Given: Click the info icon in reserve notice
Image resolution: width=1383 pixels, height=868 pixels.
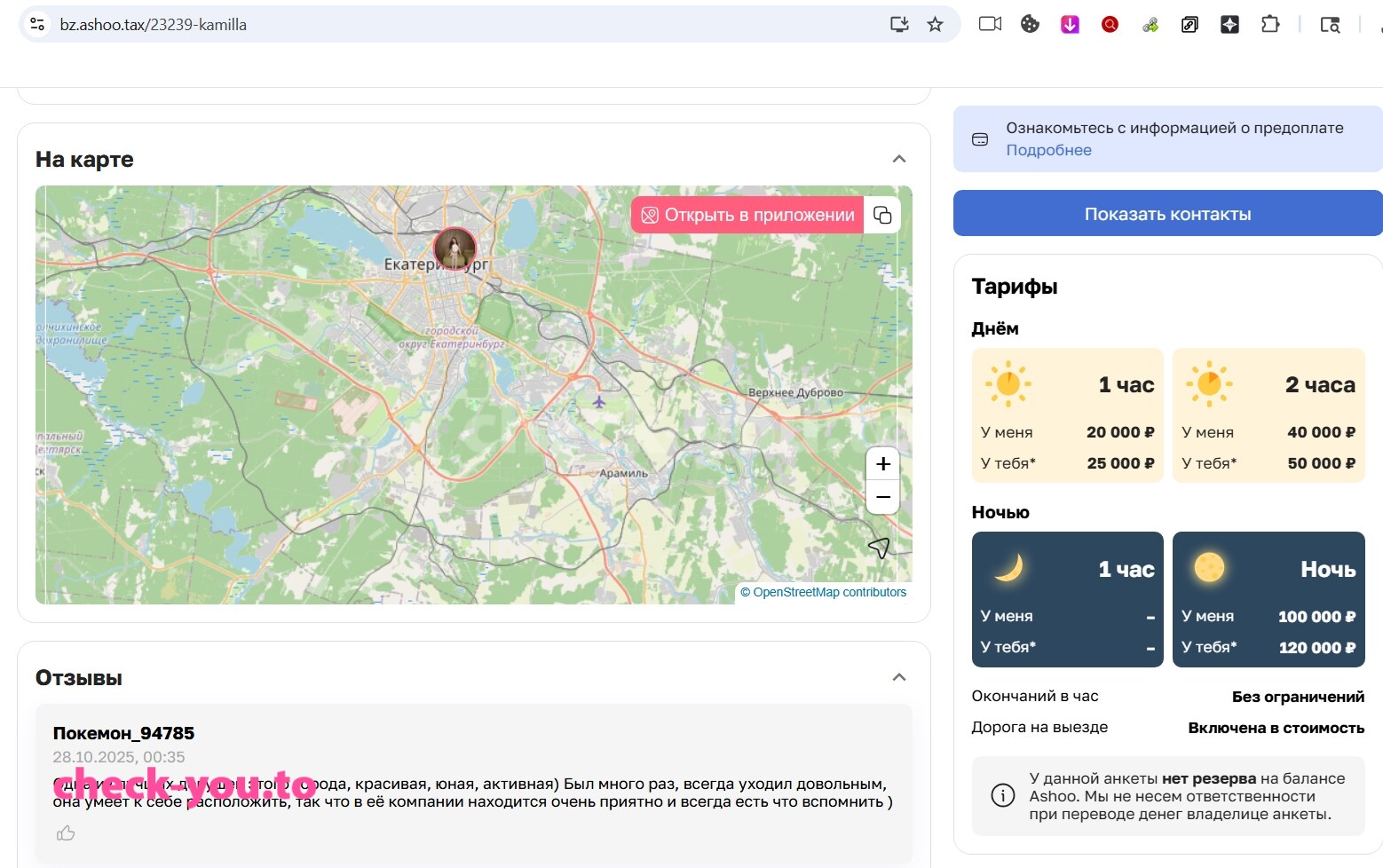Looking at the screenshot, I should [1002, 795].
